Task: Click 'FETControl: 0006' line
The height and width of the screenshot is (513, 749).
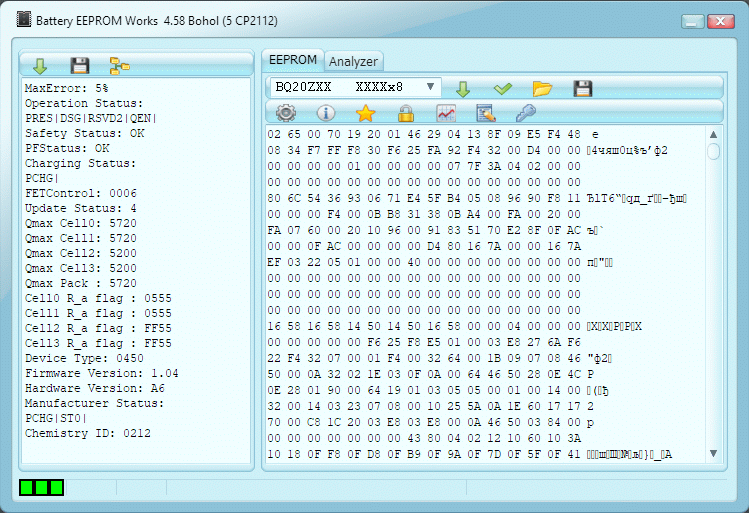Action: coord(81,193)
